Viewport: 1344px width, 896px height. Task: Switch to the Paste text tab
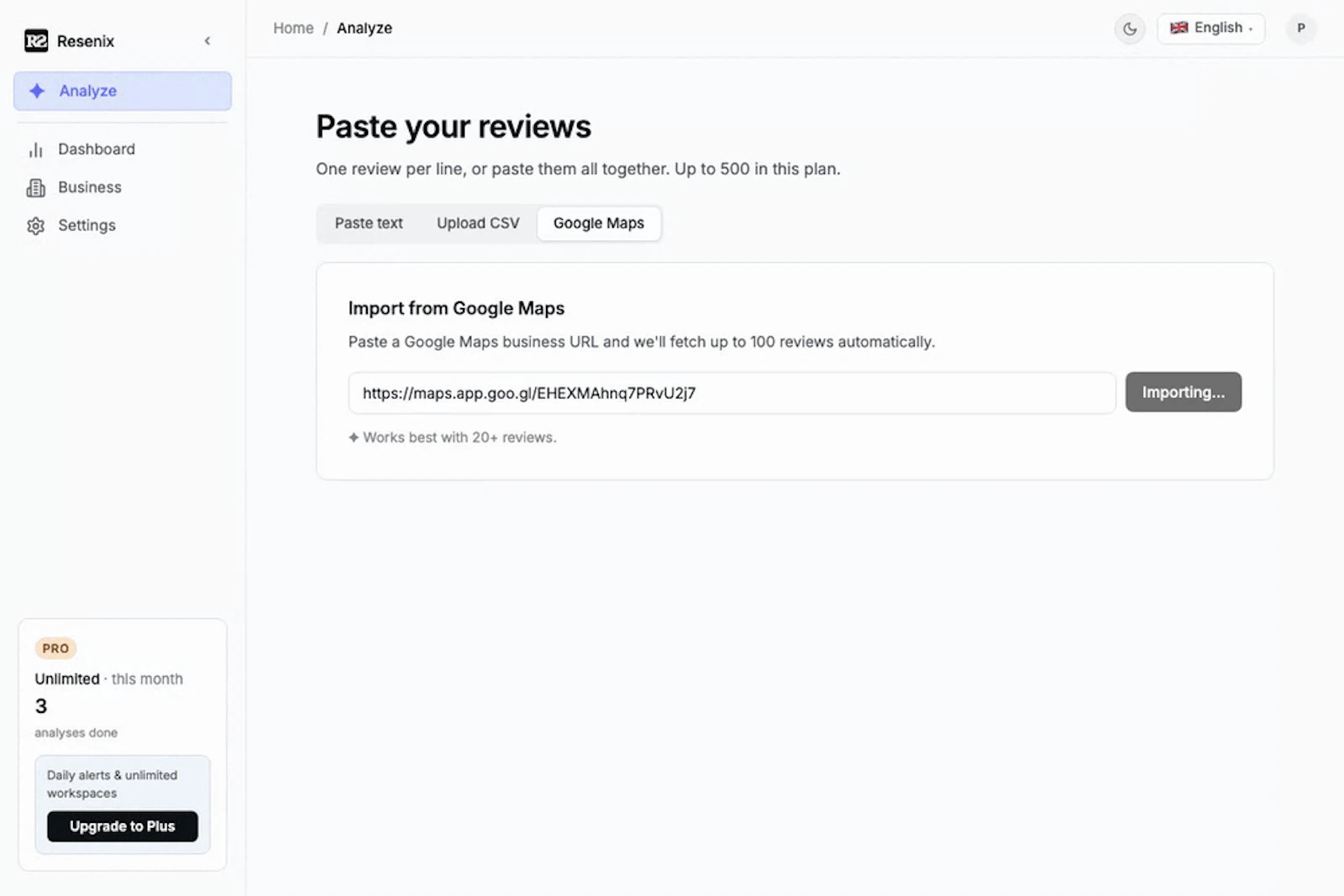pos(369,223)
